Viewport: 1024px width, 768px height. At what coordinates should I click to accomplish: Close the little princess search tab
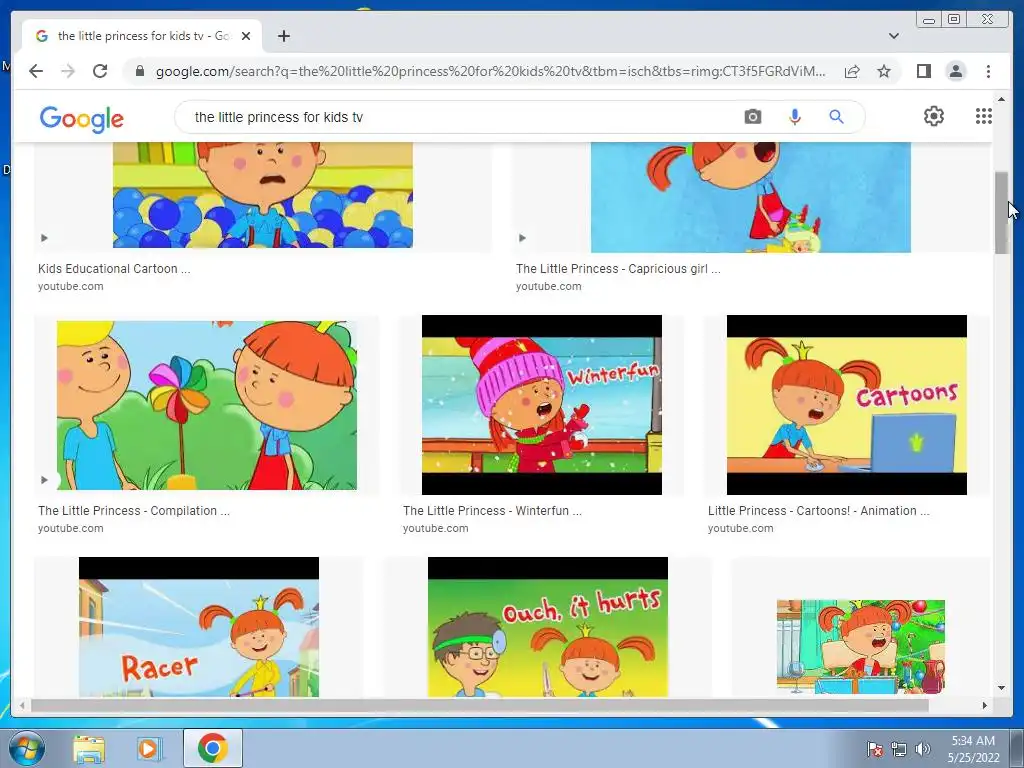click(246, 36)
